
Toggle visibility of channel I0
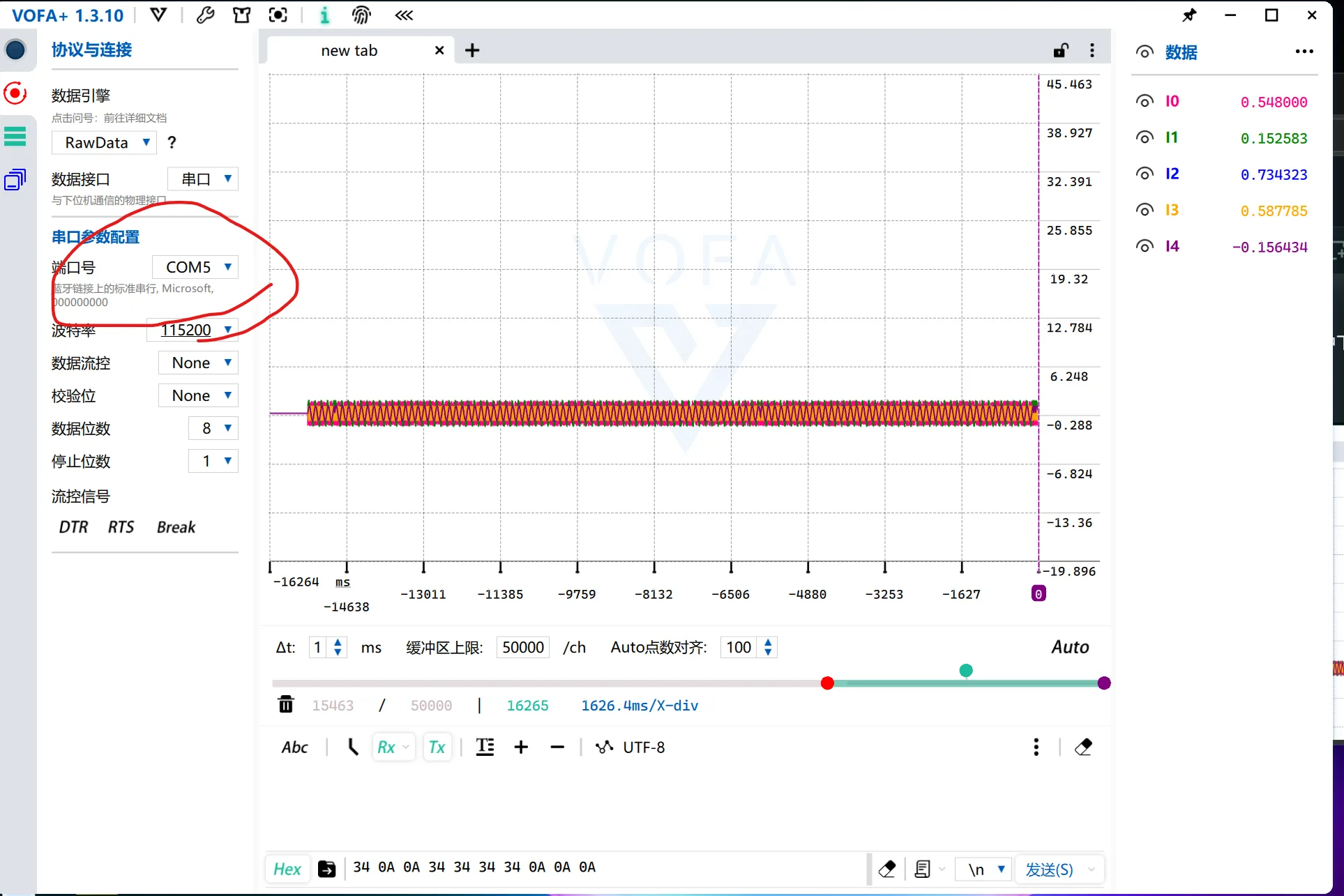tap(1145, 101)
